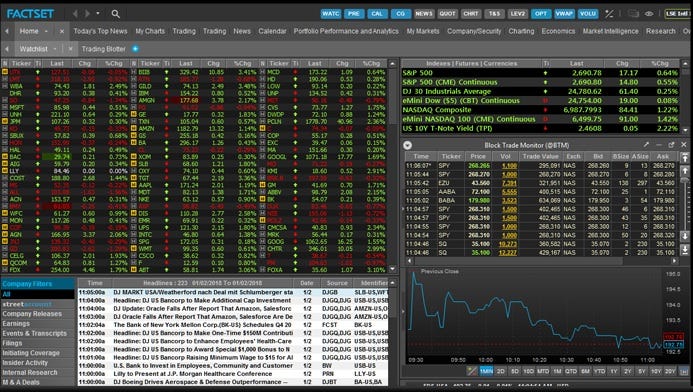Click the chart style icon beside 1MIN
This screenshot has width=693, height=392.
[x=472, y=371]
